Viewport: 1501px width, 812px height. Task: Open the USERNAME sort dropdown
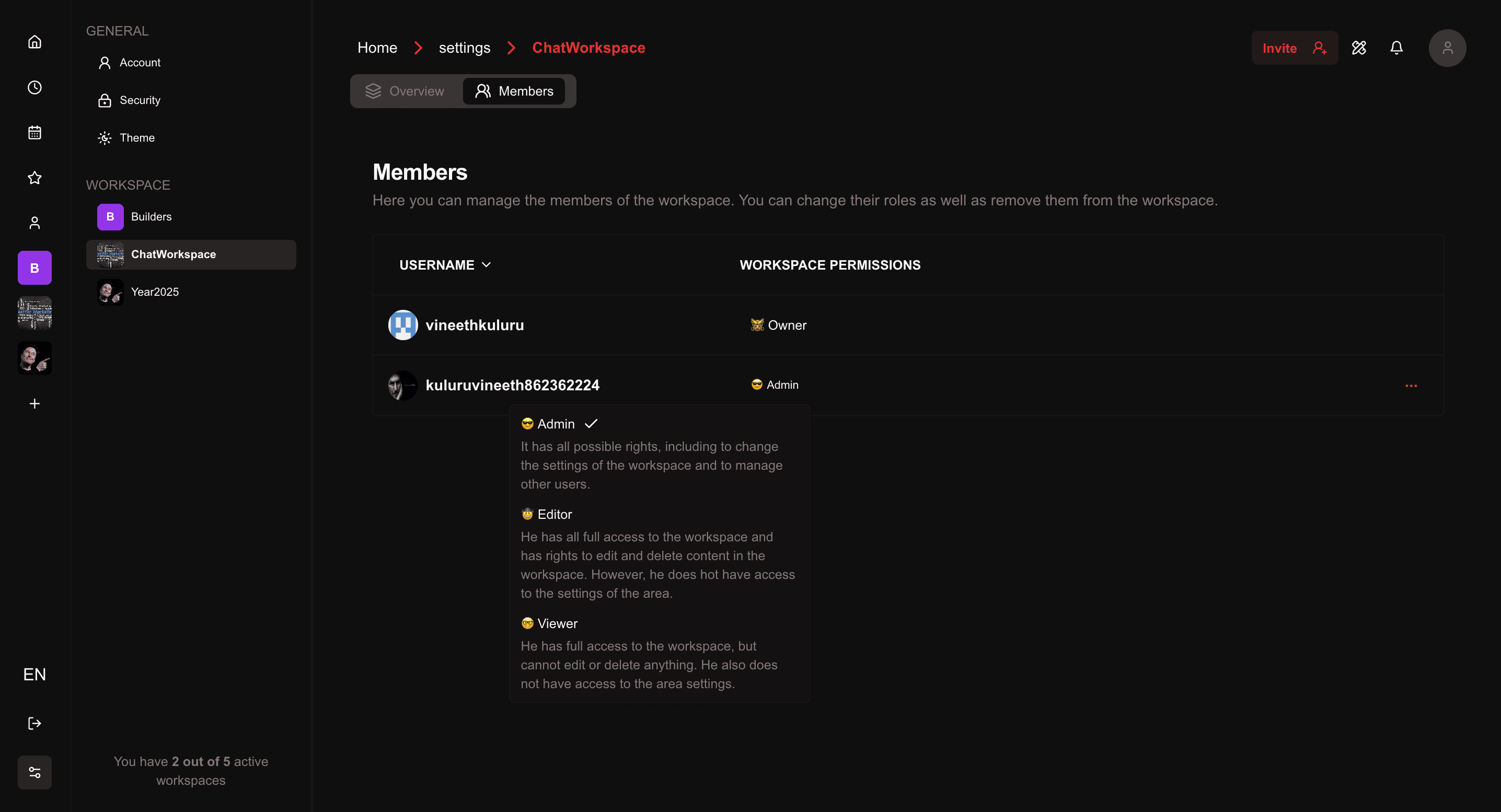coord(487,264)
